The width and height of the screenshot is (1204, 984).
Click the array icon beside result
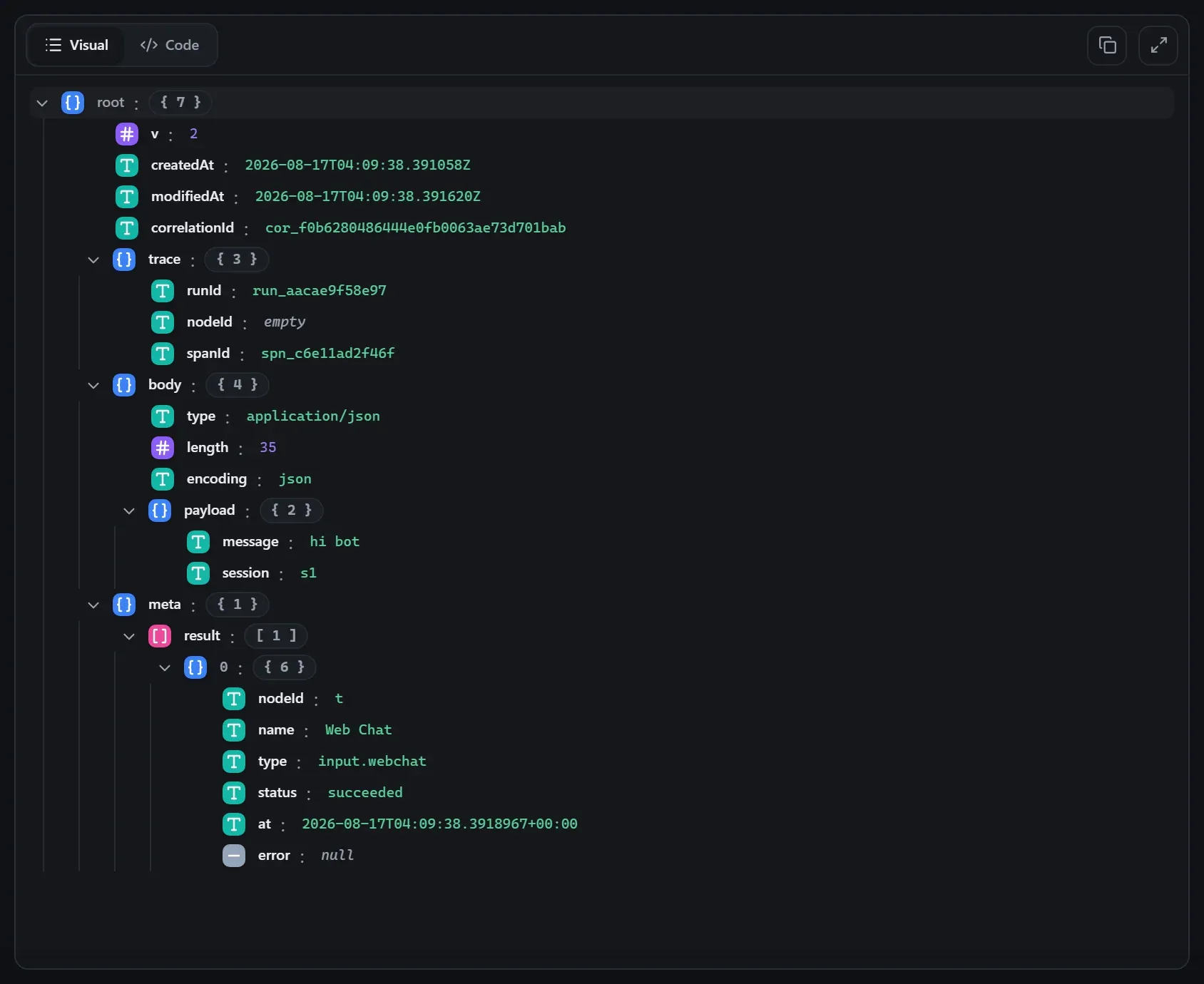(160, 636)
